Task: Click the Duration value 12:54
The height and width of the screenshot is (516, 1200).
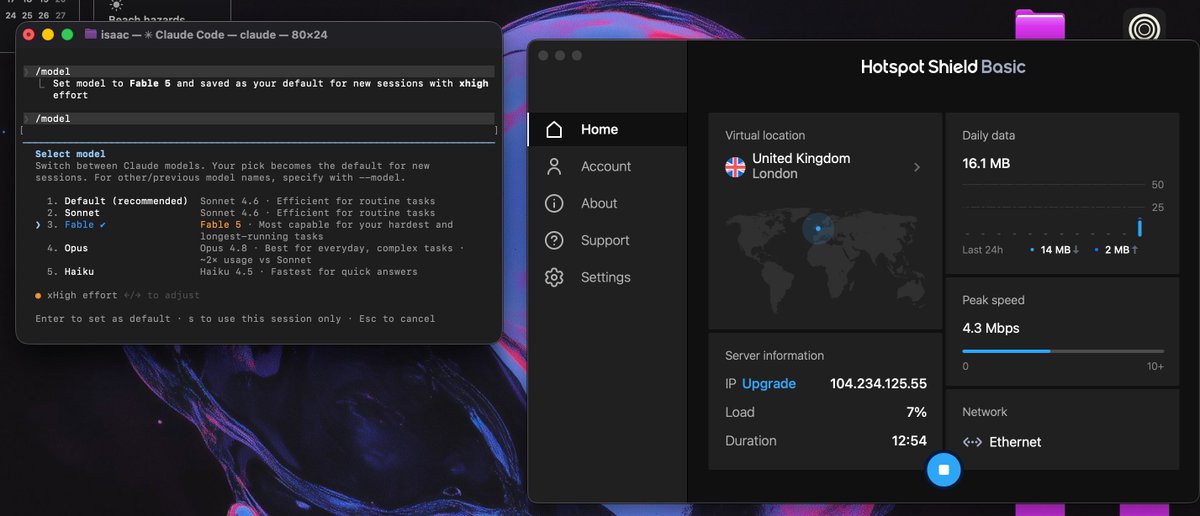Action: [x=909, y=441]
